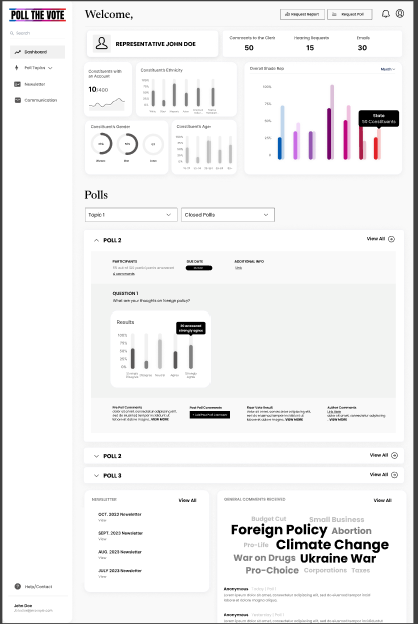This screenshot has height=624, width=418.
Task: Expand the collapsed Poll 2 row chevron
Action: pos(96,456)
